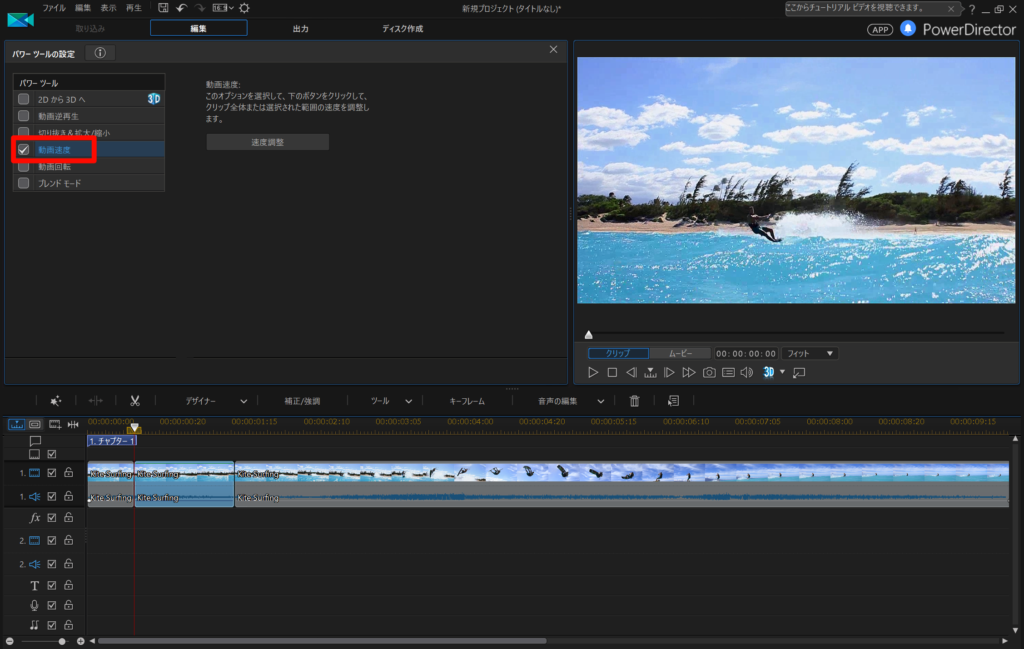Open preferences via the gear icon

tap(244, 8)
